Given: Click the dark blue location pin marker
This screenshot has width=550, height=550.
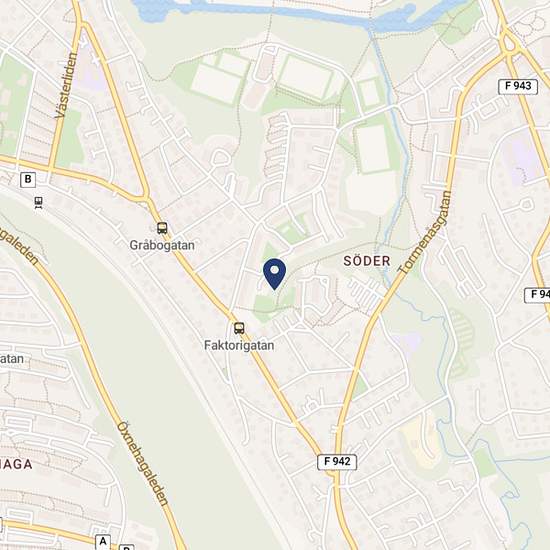Looking at the screenshot, I should coord(274,274).
